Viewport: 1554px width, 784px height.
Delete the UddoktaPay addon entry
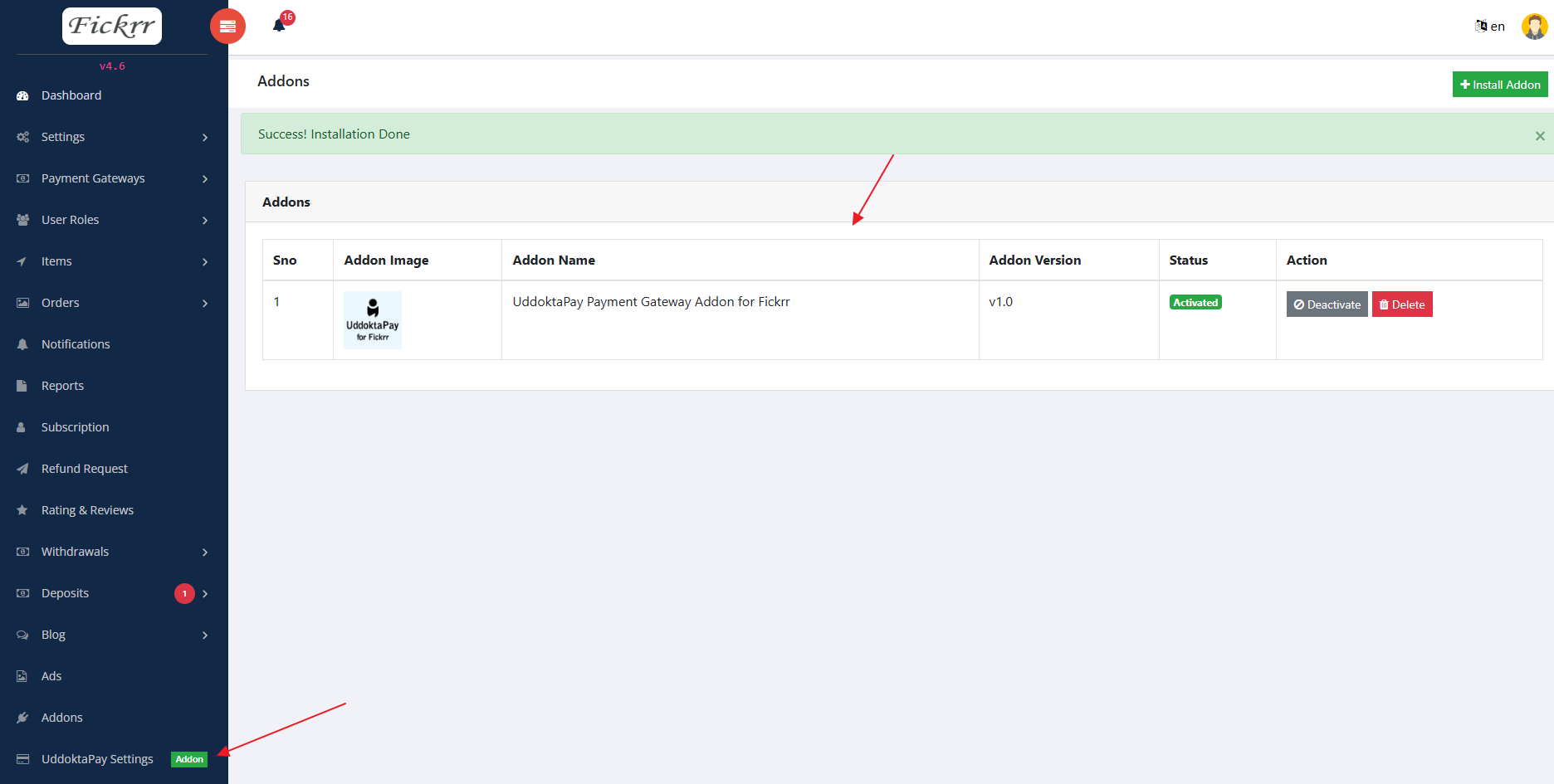pyautogui.click(x=1402, y=304)
